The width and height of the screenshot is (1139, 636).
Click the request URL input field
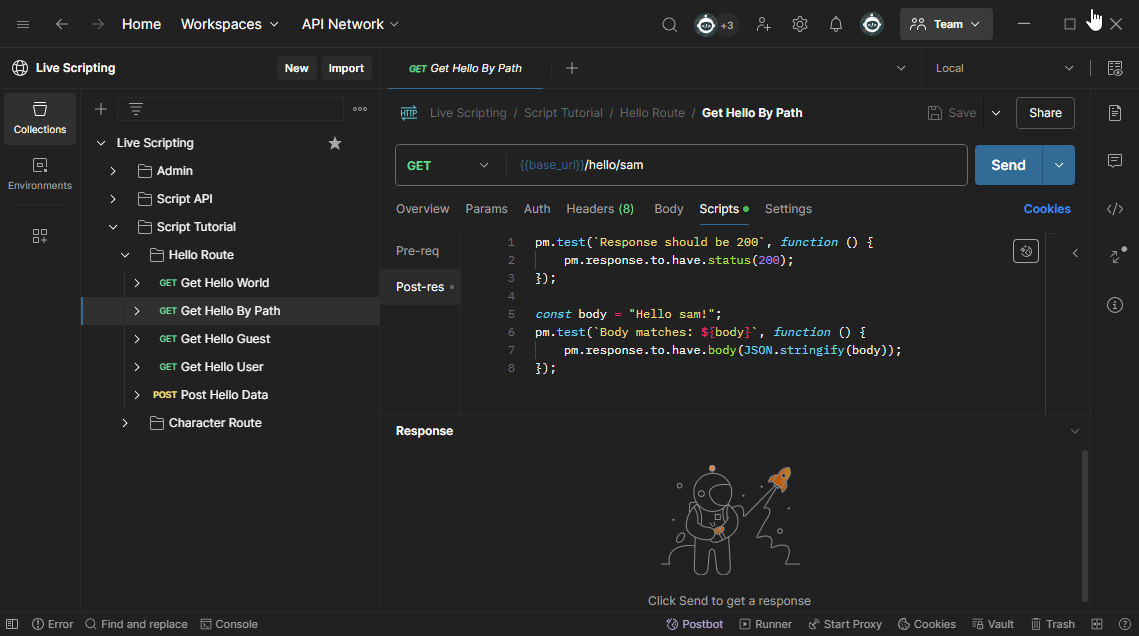click(x=737, y=166)
